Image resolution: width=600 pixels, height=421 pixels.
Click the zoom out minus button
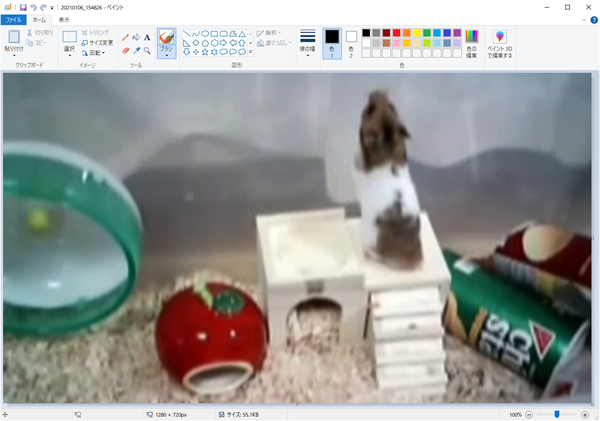pyautogui.click(x=529, y=414)
